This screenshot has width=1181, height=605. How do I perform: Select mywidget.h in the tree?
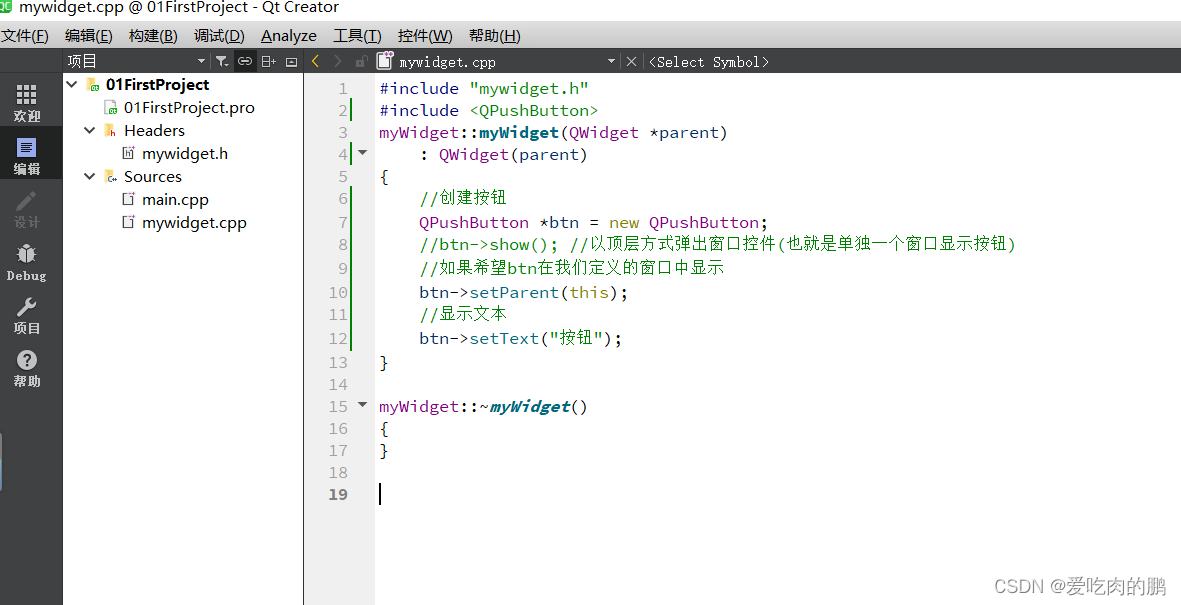tap(185, 154)
